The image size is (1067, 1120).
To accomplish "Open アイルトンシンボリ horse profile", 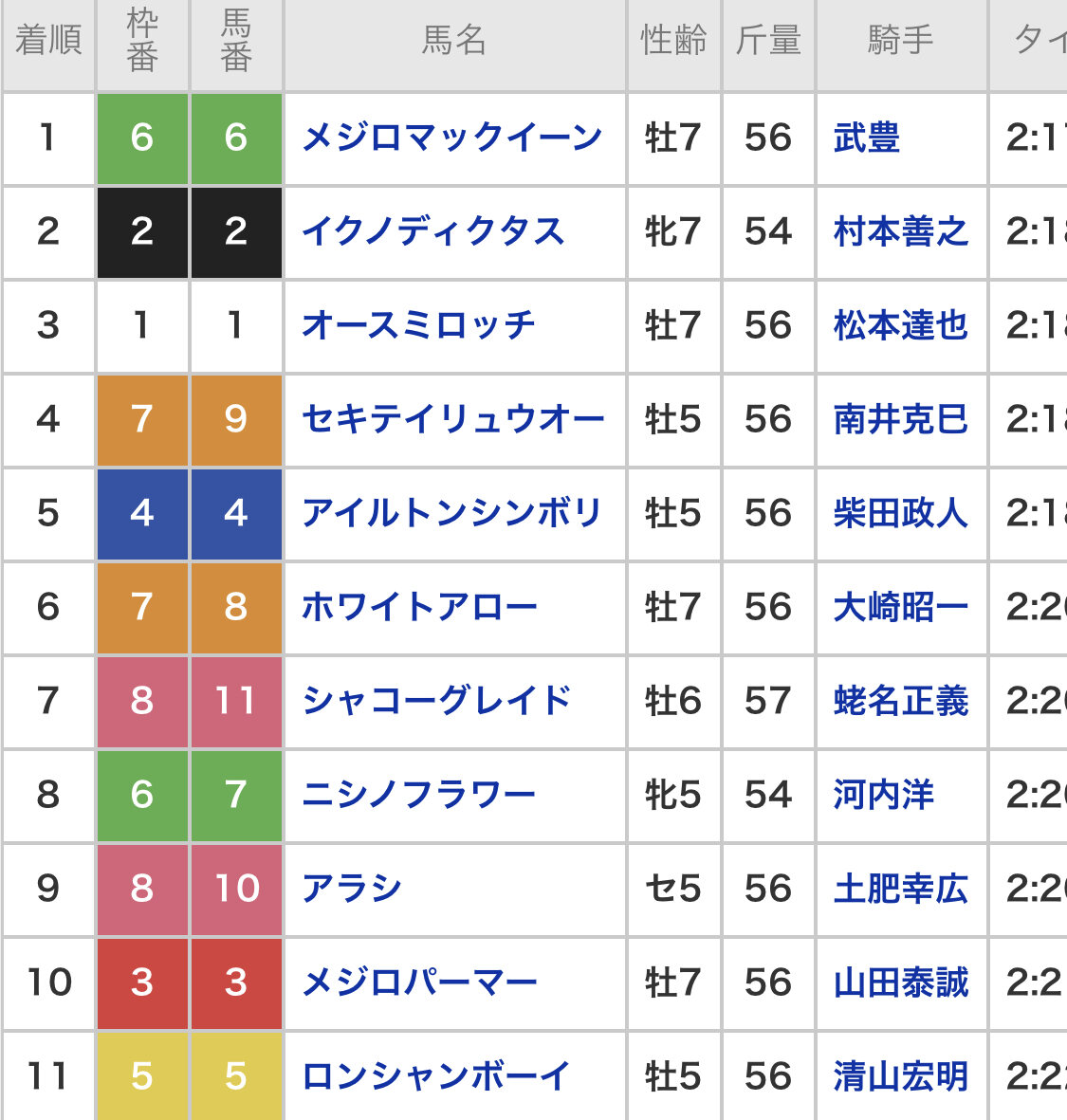I will click(x=451, y=513).
